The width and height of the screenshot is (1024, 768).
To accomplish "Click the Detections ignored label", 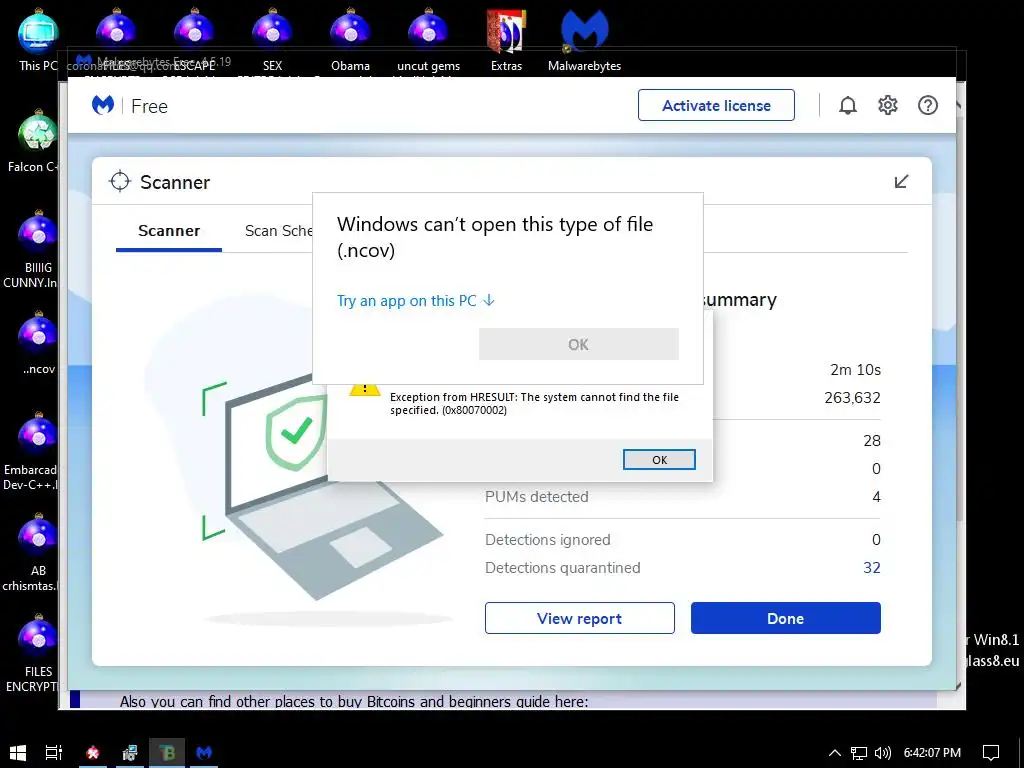I will [548, 539].
